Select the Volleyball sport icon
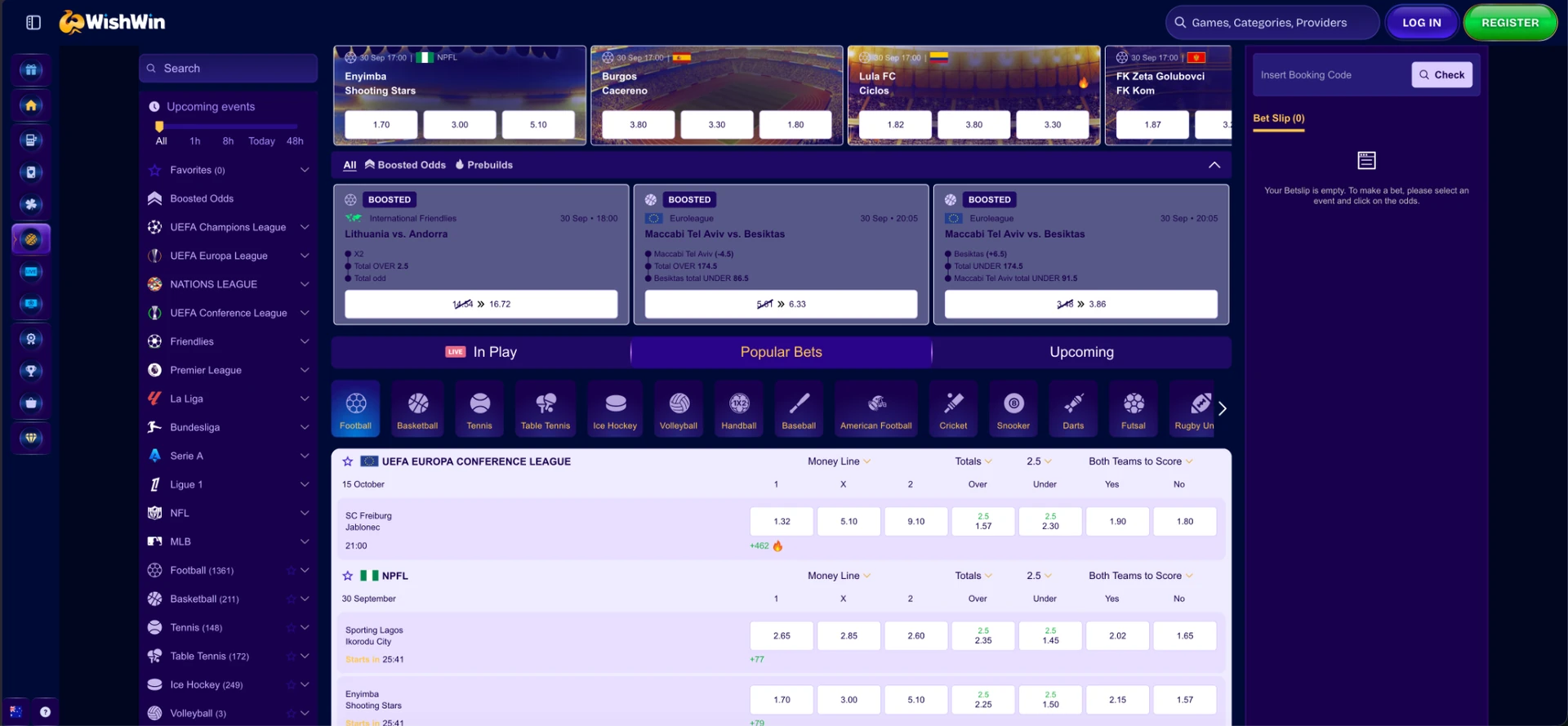1568x726 pixels. (x=679, y=408)
